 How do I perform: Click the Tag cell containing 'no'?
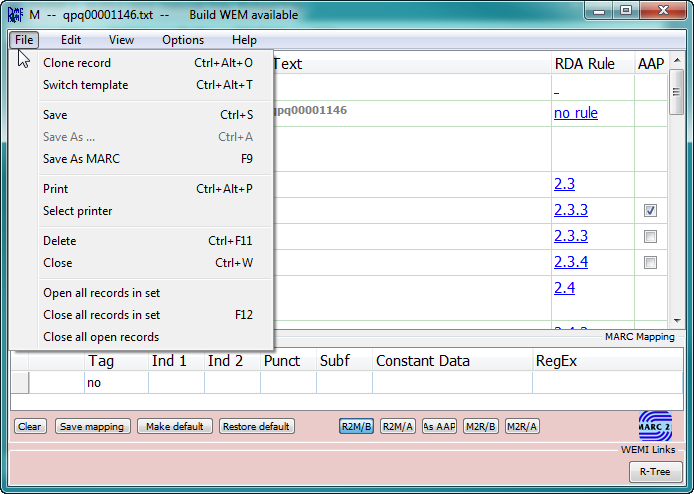tap(116, 382)
